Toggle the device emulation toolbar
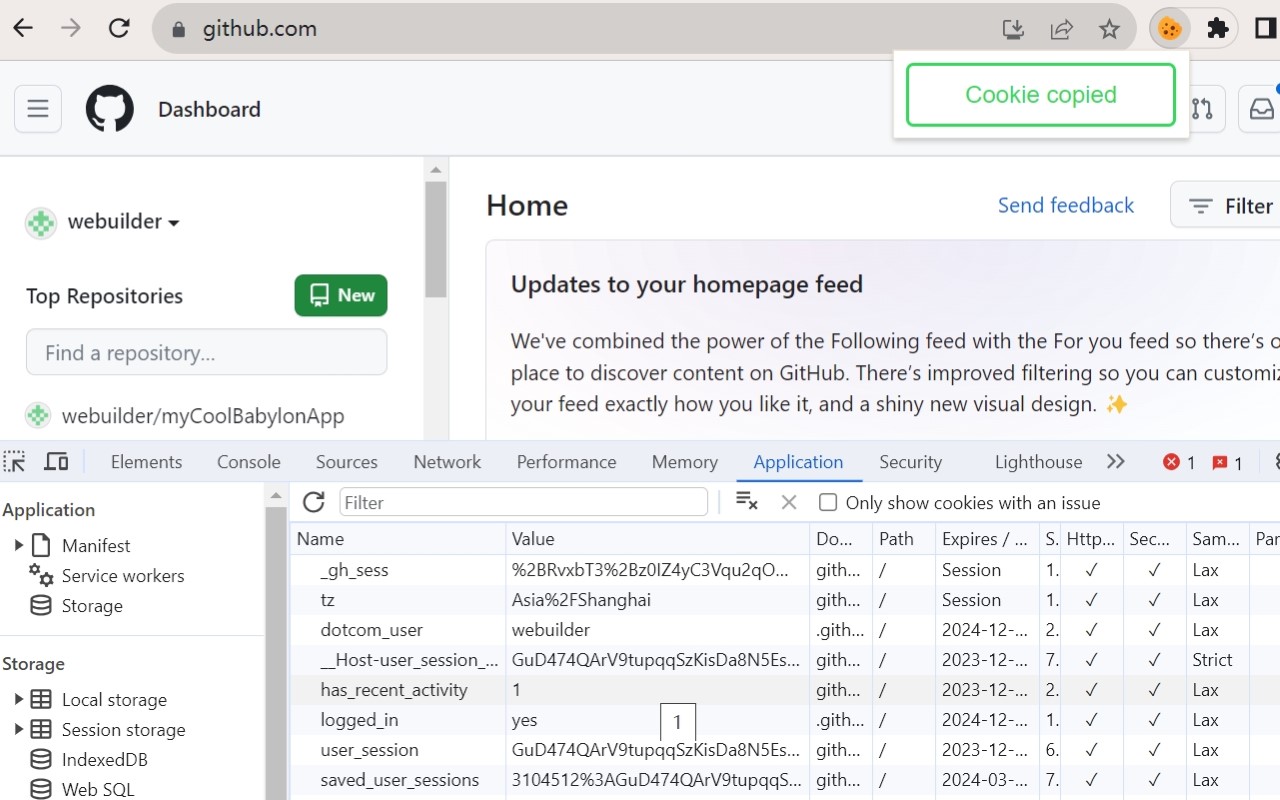Viewport: 1280px width, 800px height. [x=56, y=461]
